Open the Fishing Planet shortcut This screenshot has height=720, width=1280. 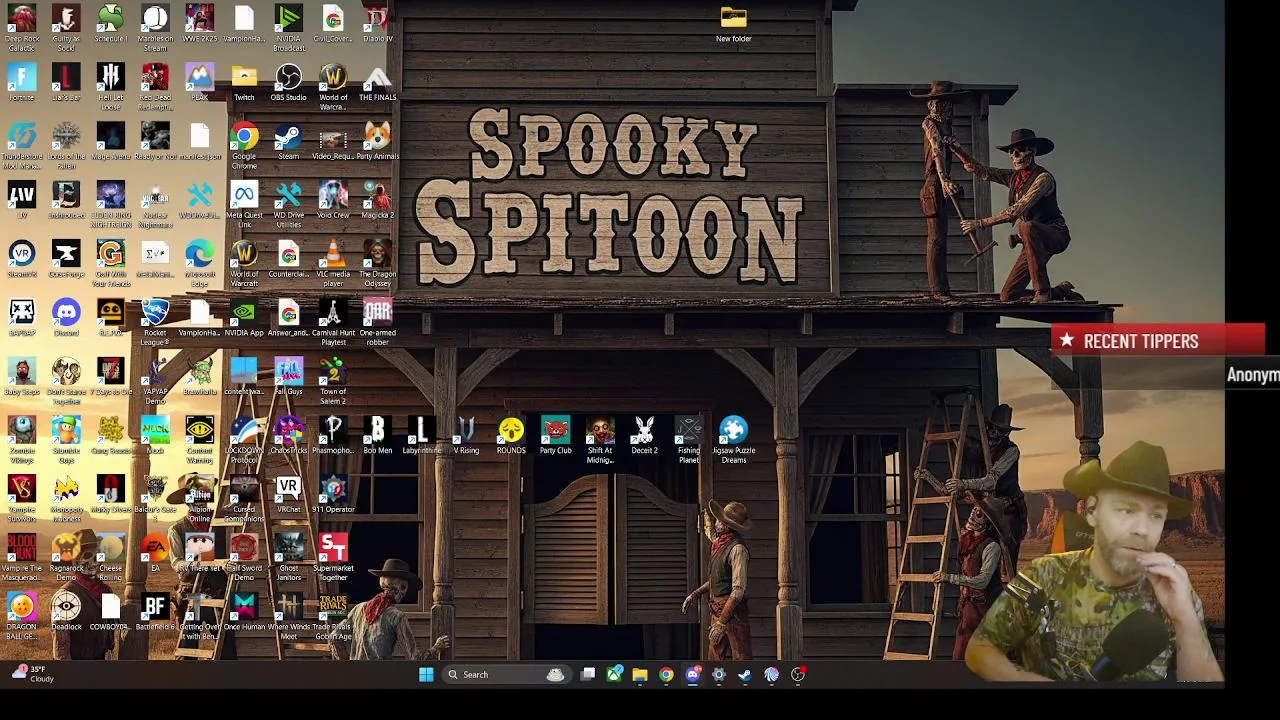689,440
